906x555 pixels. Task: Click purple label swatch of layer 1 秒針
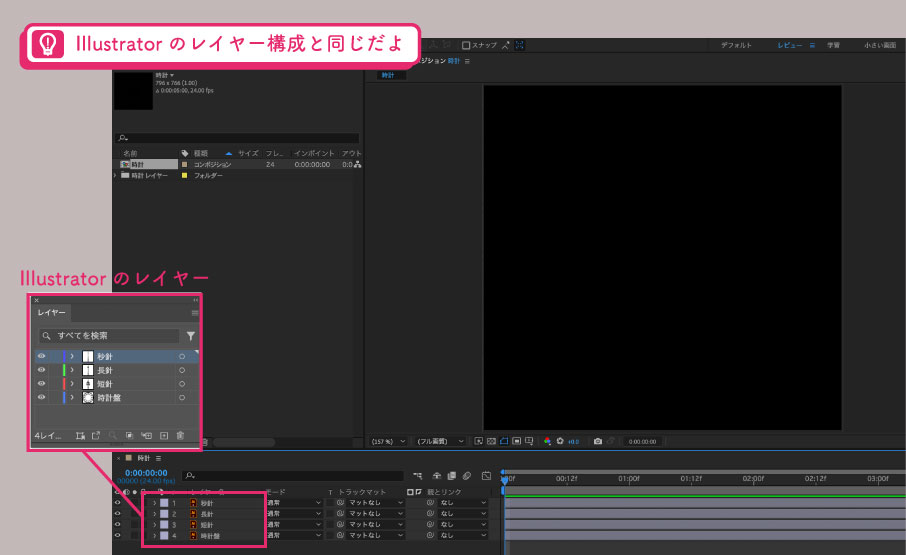point(165,503)
